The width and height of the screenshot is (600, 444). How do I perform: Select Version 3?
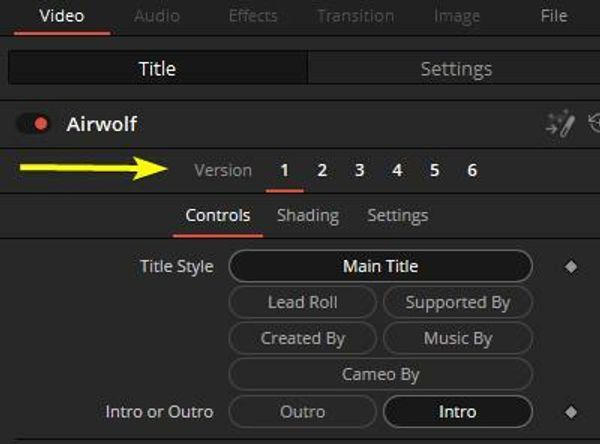coord(359,170)
